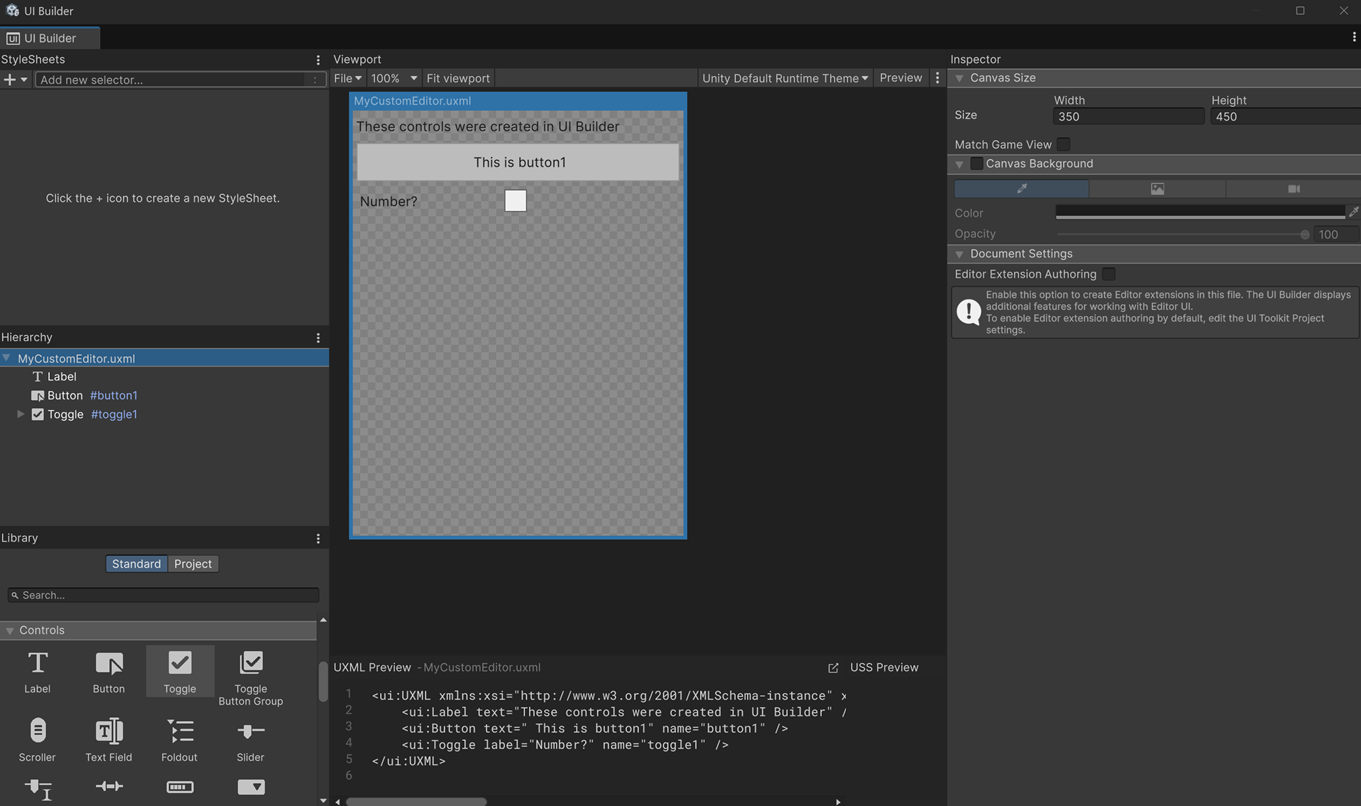Open the USS Preview tab
The image size is (1361, 806).
[x=884, y=668]
